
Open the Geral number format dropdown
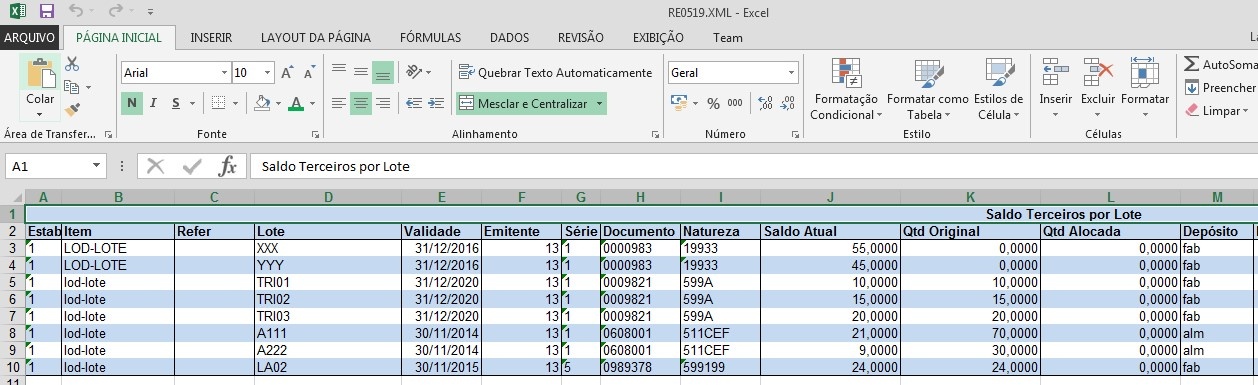(791, 73)
